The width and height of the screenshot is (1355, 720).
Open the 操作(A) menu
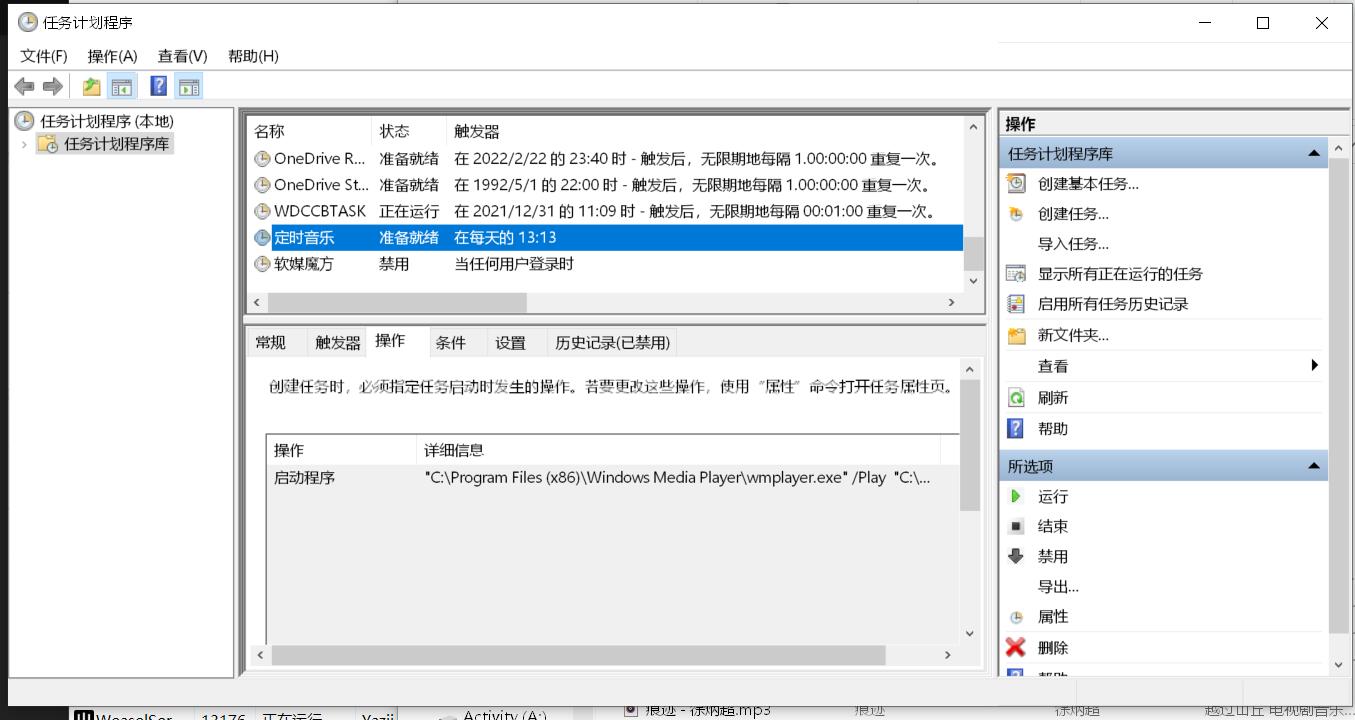(112, 56)
